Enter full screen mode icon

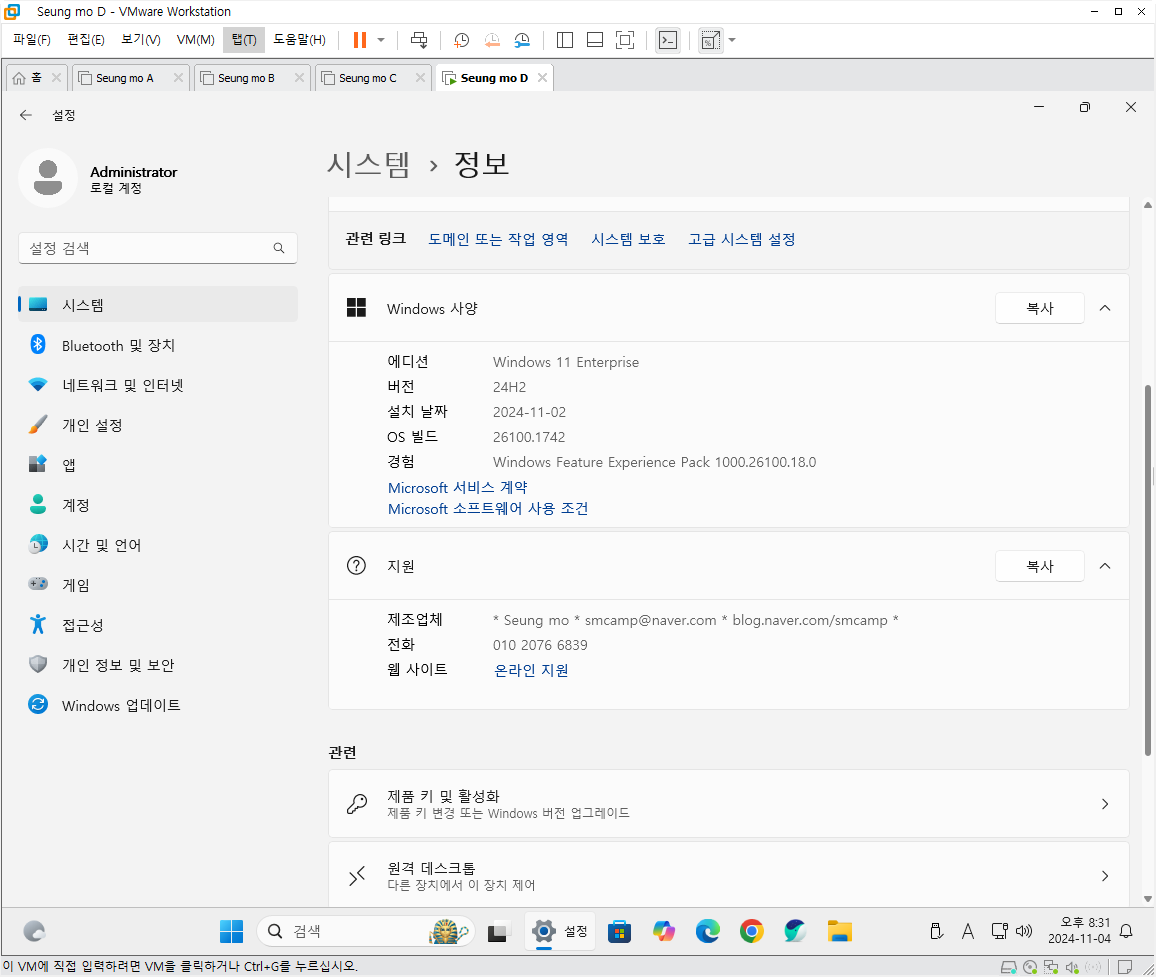tap(624, 40)
